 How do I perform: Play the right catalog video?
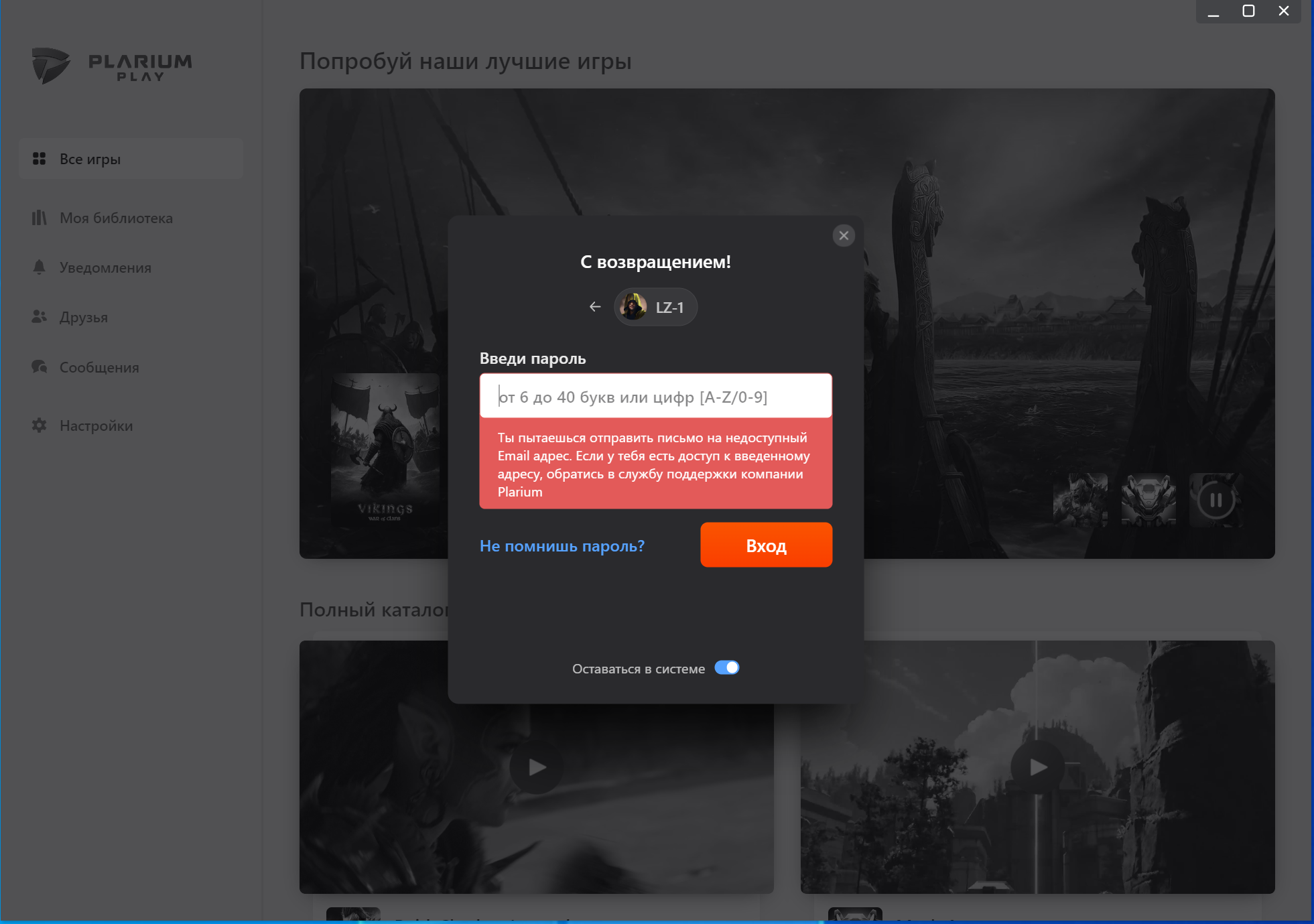pos(1038,767)
